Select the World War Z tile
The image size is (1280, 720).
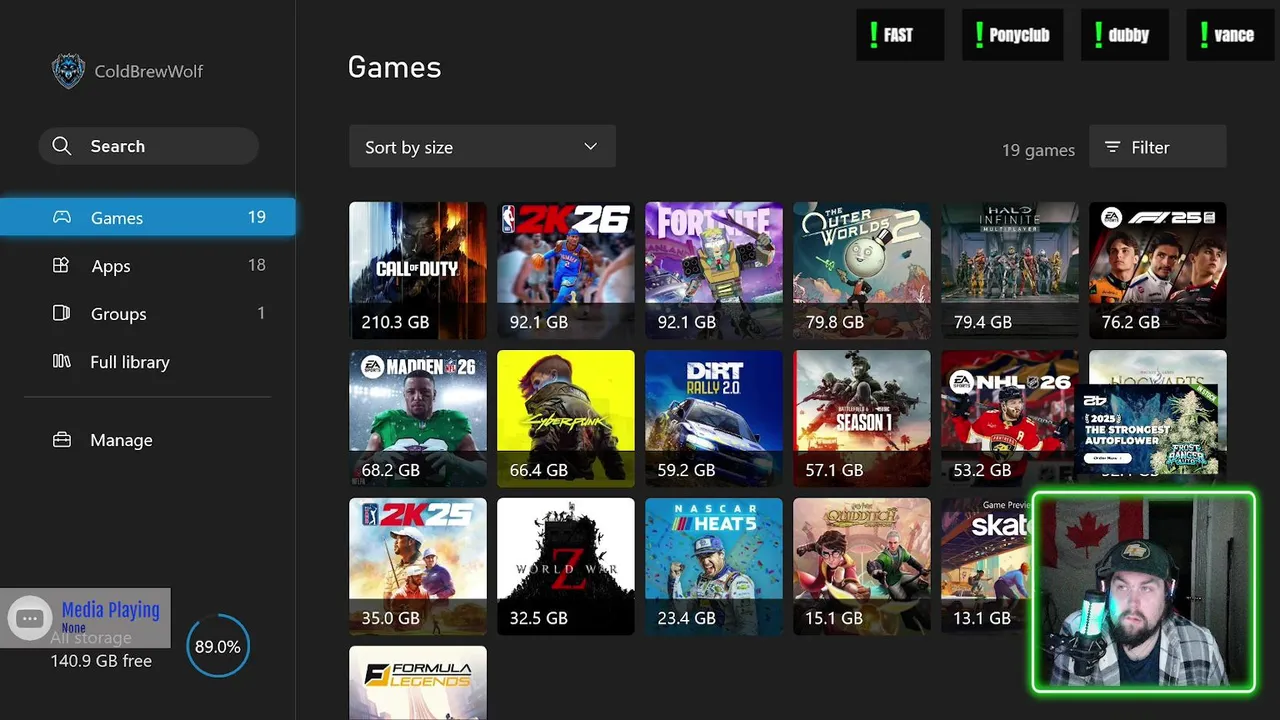566,566
